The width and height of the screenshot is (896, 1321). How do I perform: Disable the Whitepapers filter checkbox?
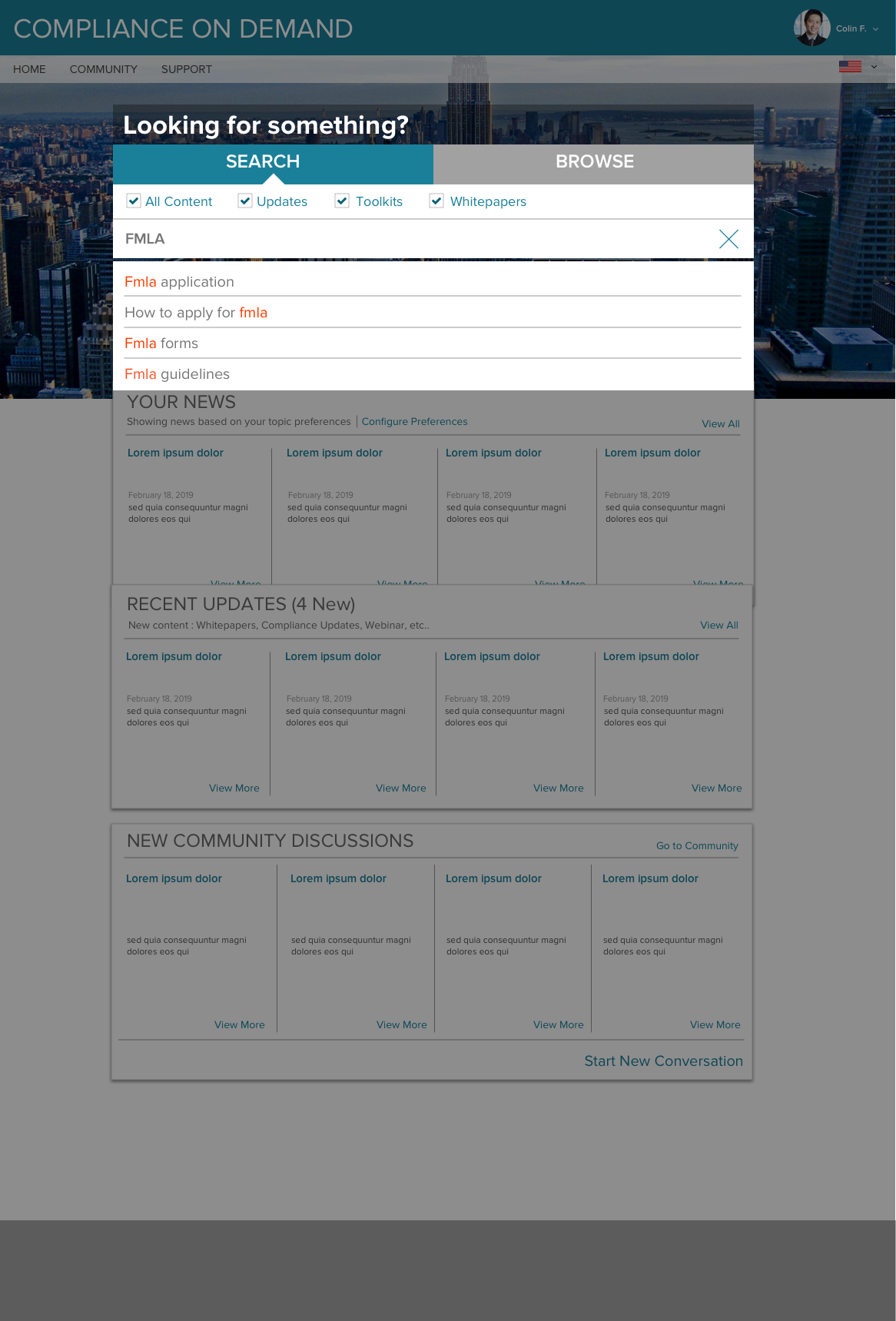point(436,201)
